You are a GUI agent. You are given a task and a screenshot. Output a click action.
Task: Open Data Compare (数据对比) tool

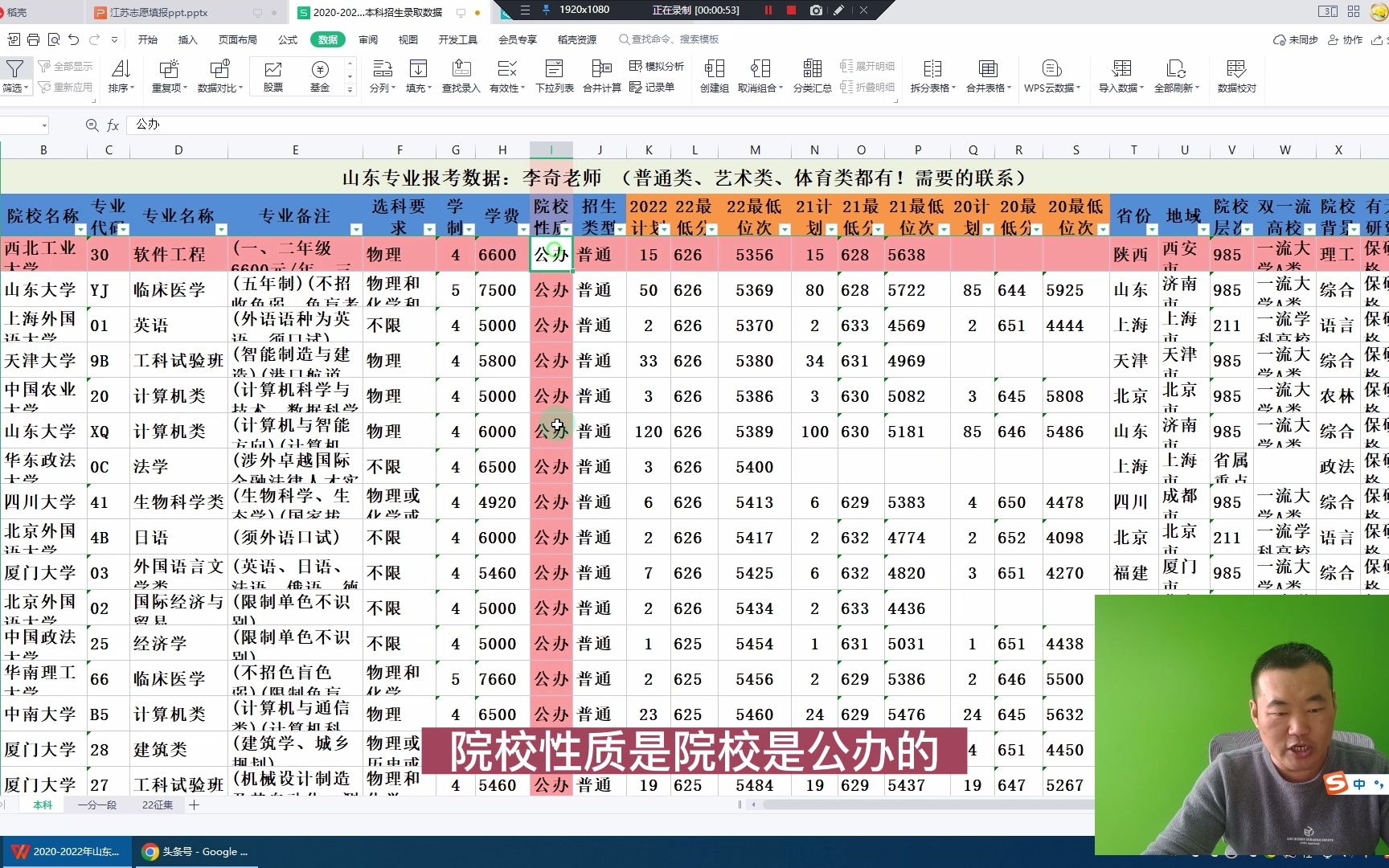click(x=219, y=76)
